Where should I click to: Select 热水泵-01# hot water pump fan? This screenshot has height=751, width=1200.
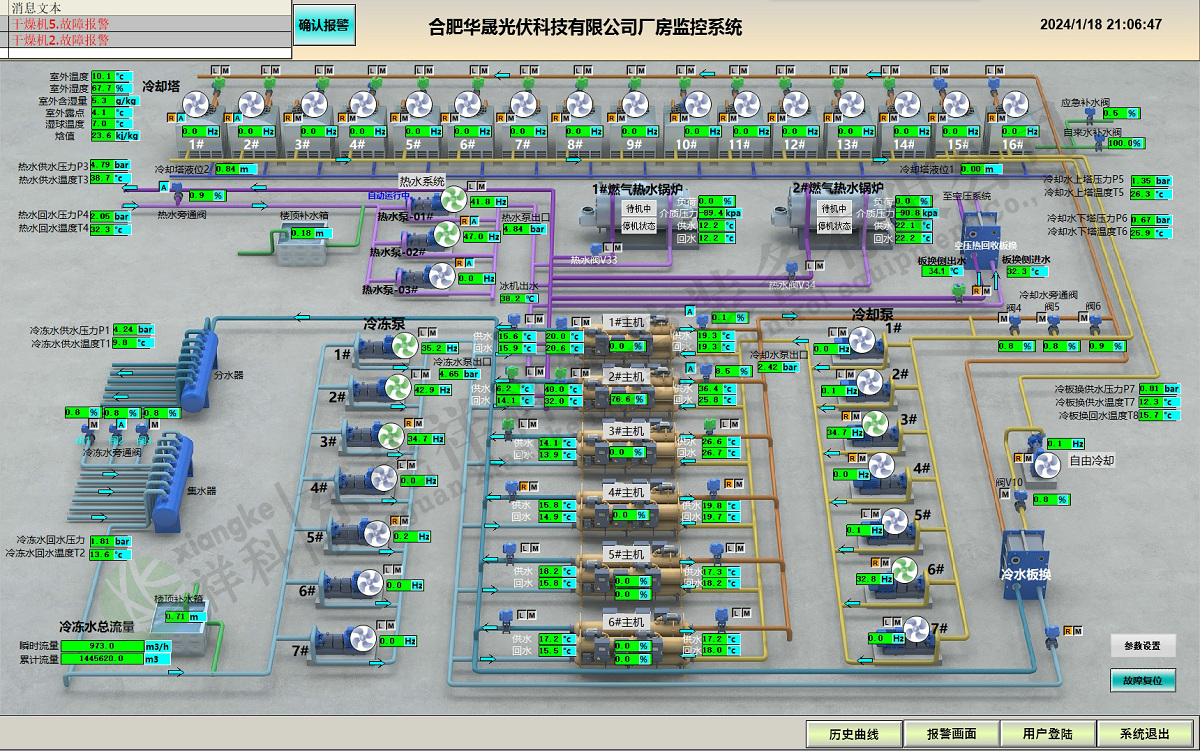(x=456, y=197)
